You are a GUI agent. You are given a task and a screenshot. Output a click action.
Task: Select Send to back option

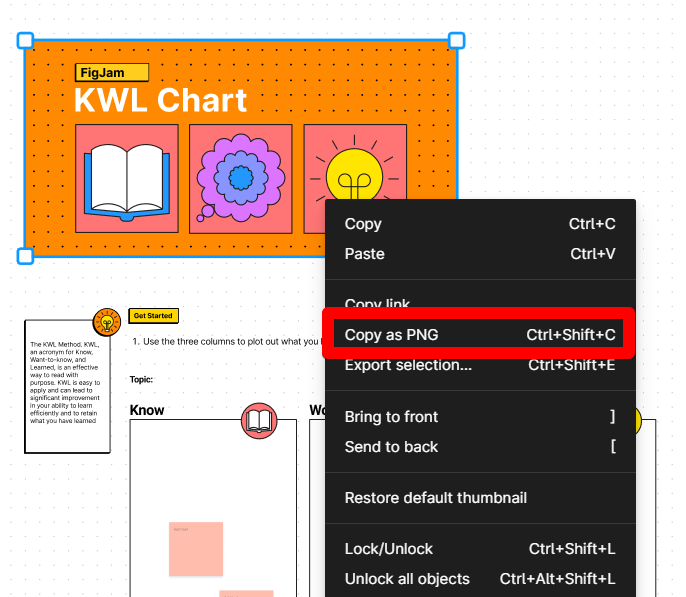pyautogui.click(x=480, y=447)
